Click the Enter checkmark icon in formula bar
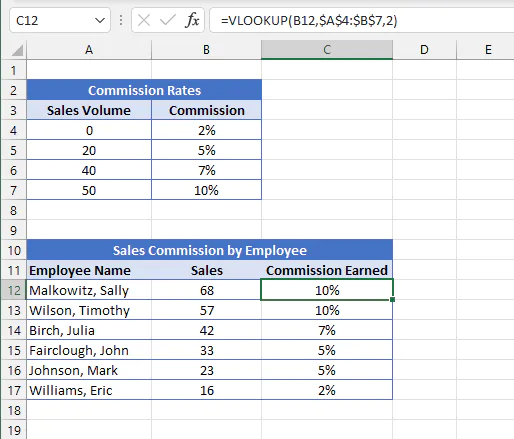Screen dimensions: 514x439 coord(168,21)
